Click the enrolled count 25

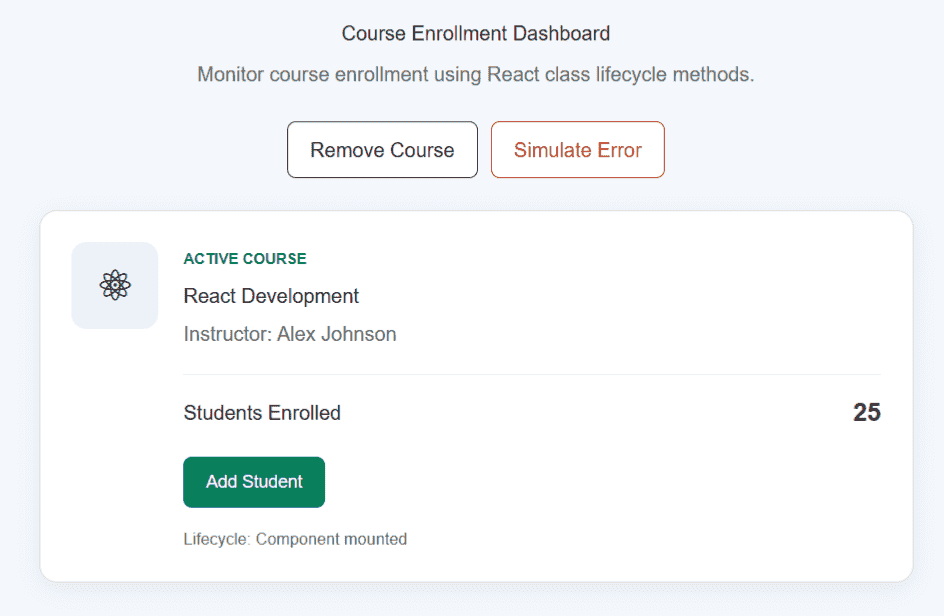(x=866, y=412)
